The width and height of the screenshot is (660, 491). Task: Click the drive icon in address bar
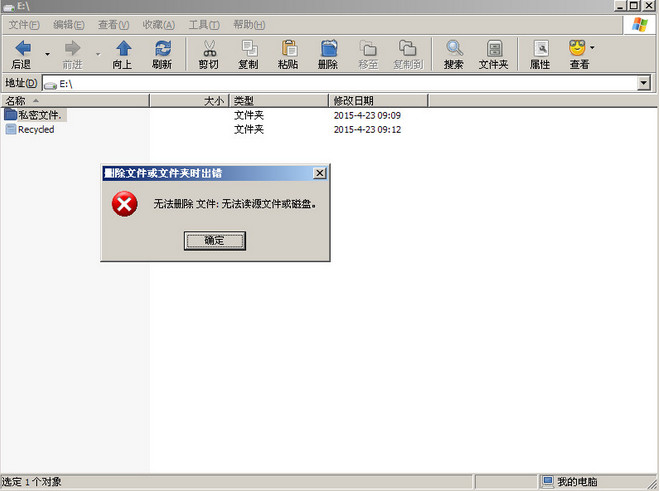(51, 85)
